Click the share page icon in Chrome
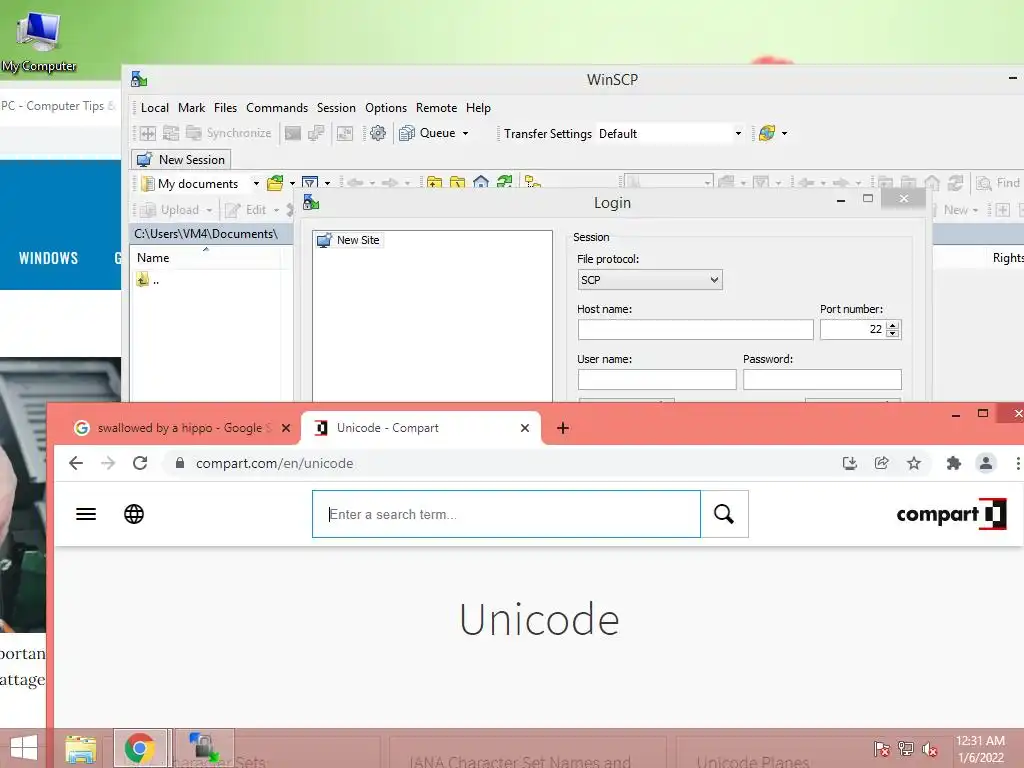 [x=882, y=463]
